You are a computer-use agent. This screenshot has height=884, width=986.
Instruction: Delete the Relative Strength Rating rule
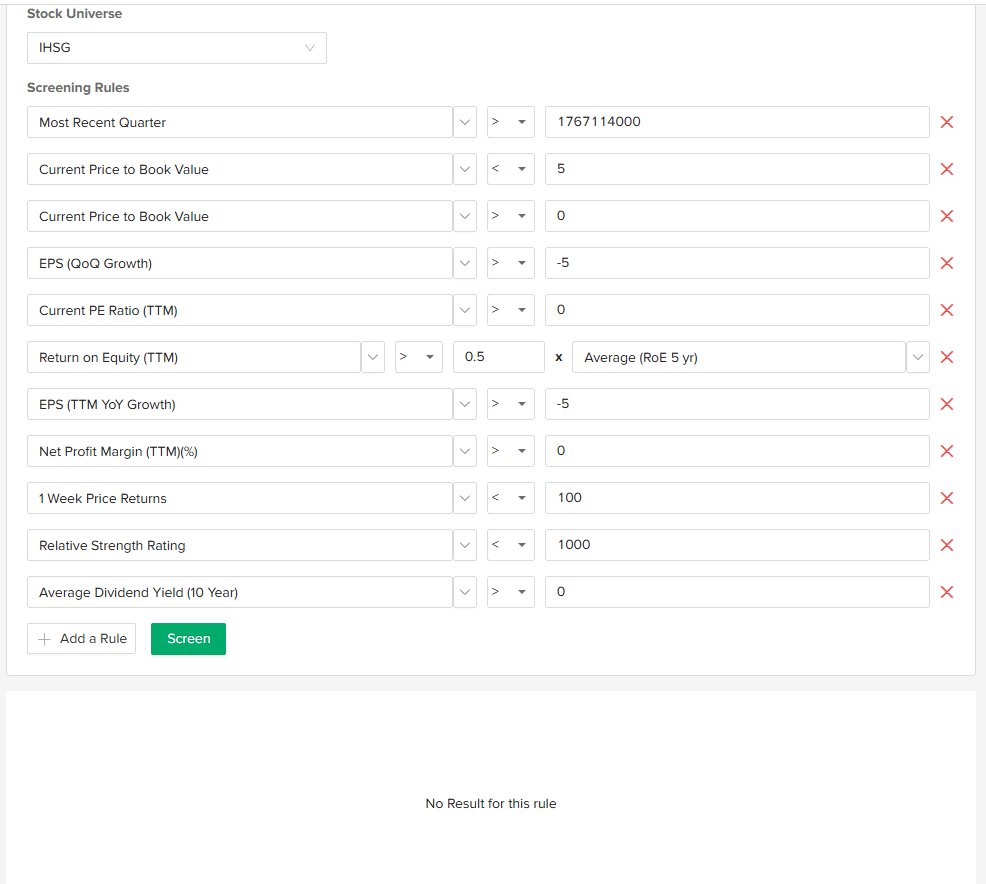pyautogui.click(x=946, y=545)
